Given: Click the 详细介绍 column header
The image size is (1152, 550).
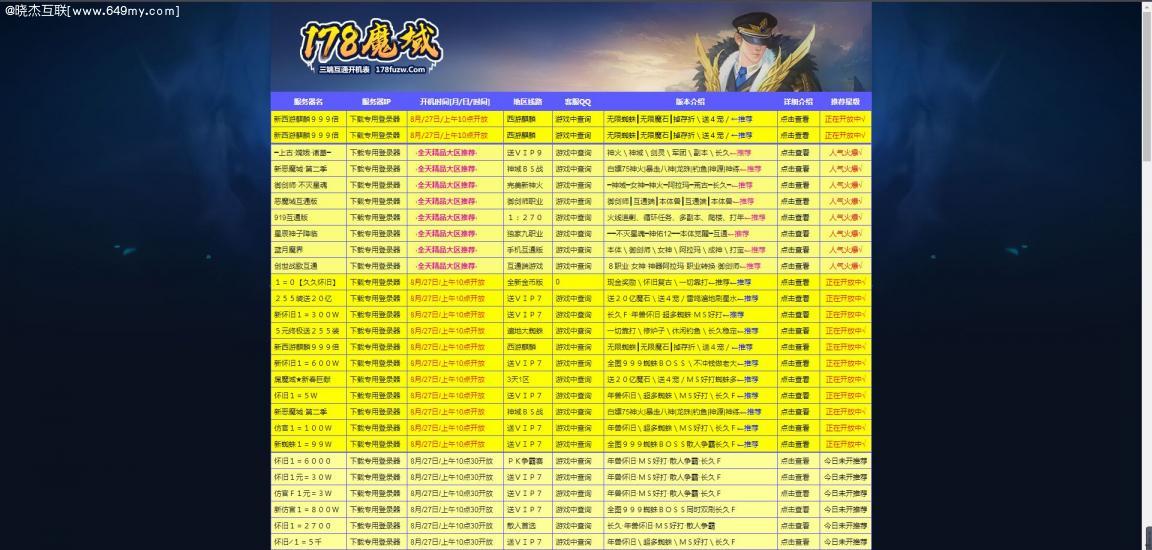Looking at the screenshot, I should (798, 102).
